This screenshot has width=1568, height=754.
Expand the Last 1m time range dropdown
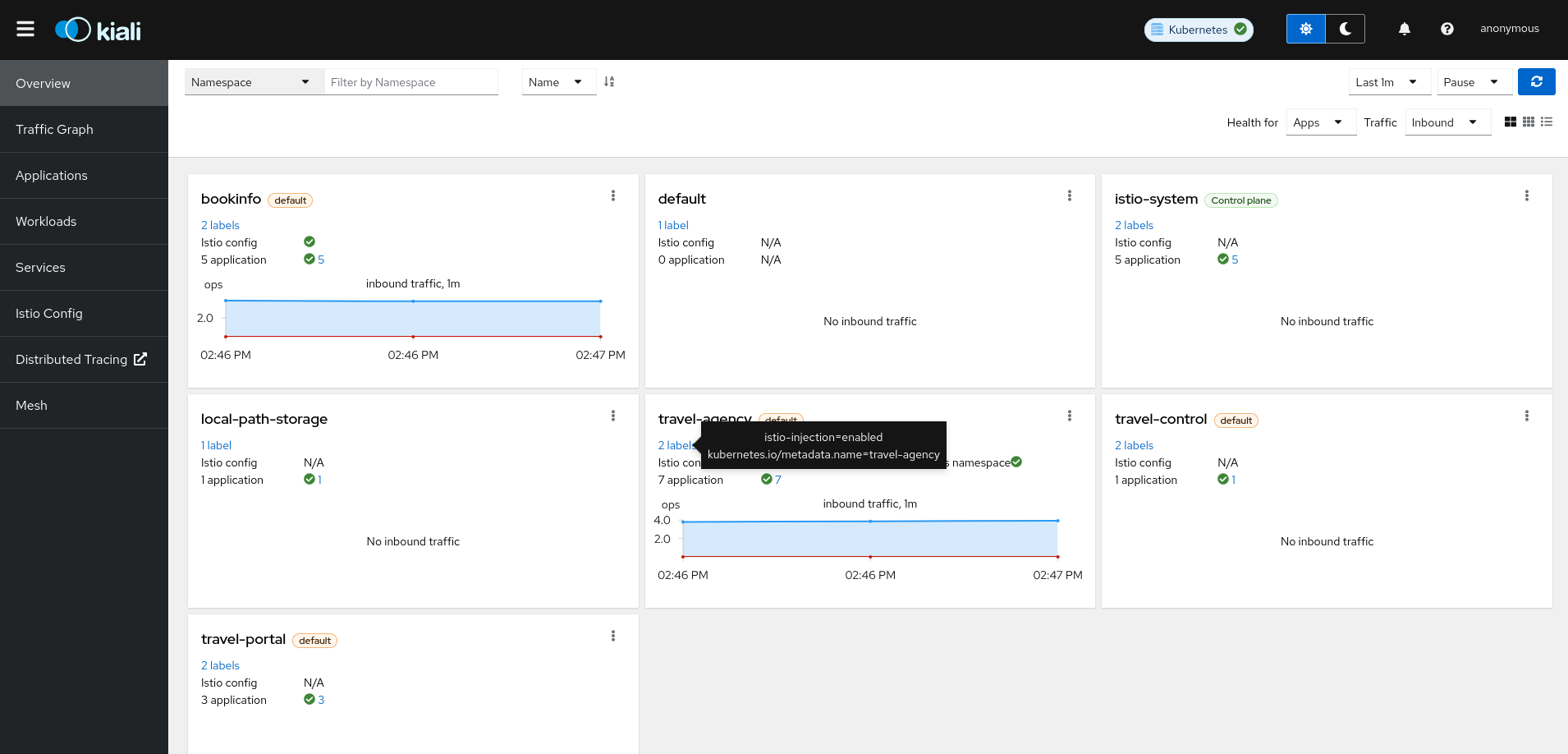click(x=1388, y=82)
